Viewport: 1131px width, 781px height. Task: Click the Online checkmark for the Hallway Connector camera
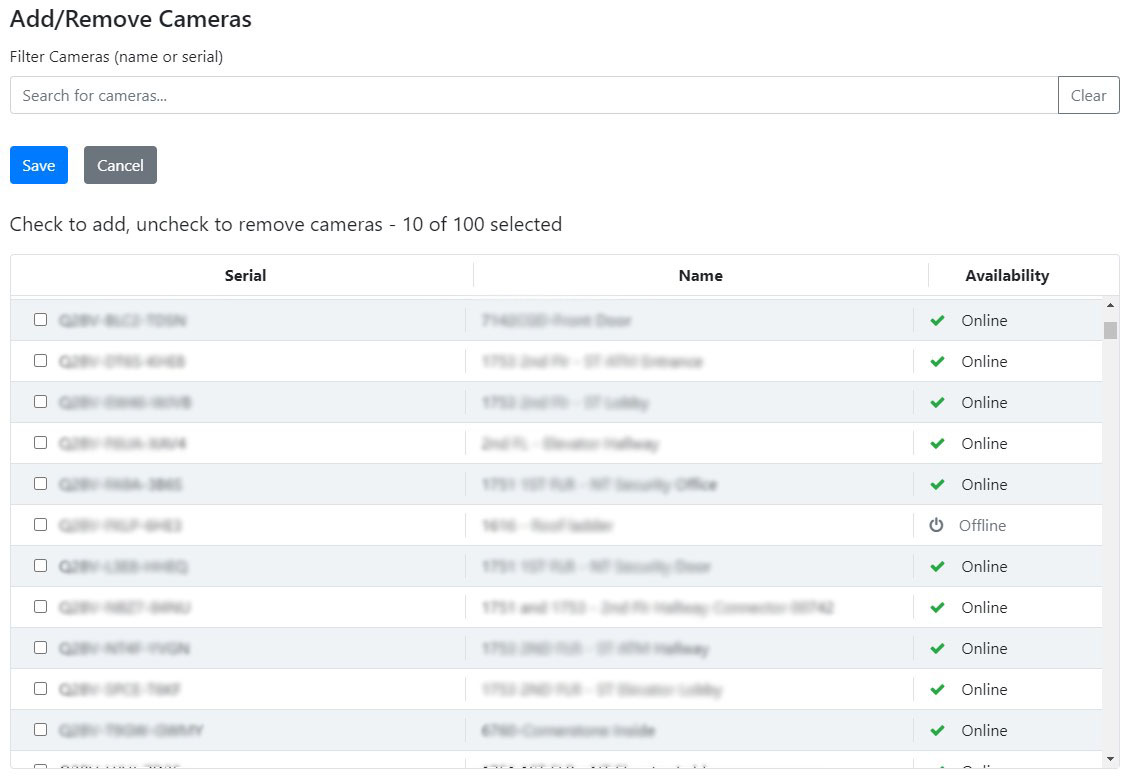[937, 608]
